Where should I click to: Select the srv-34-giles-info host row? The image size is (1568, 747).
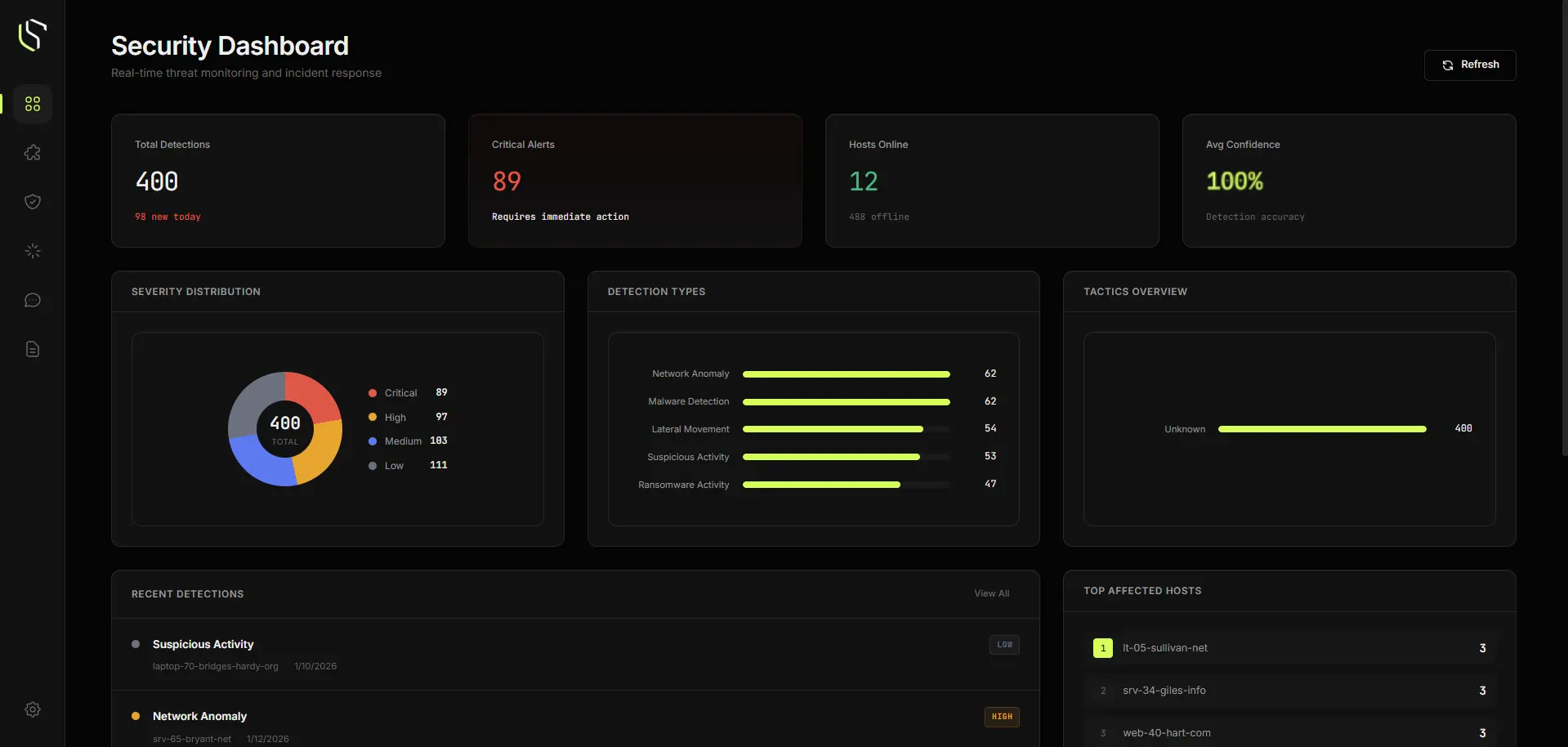pyautogui.click(x=1289, y=691)
